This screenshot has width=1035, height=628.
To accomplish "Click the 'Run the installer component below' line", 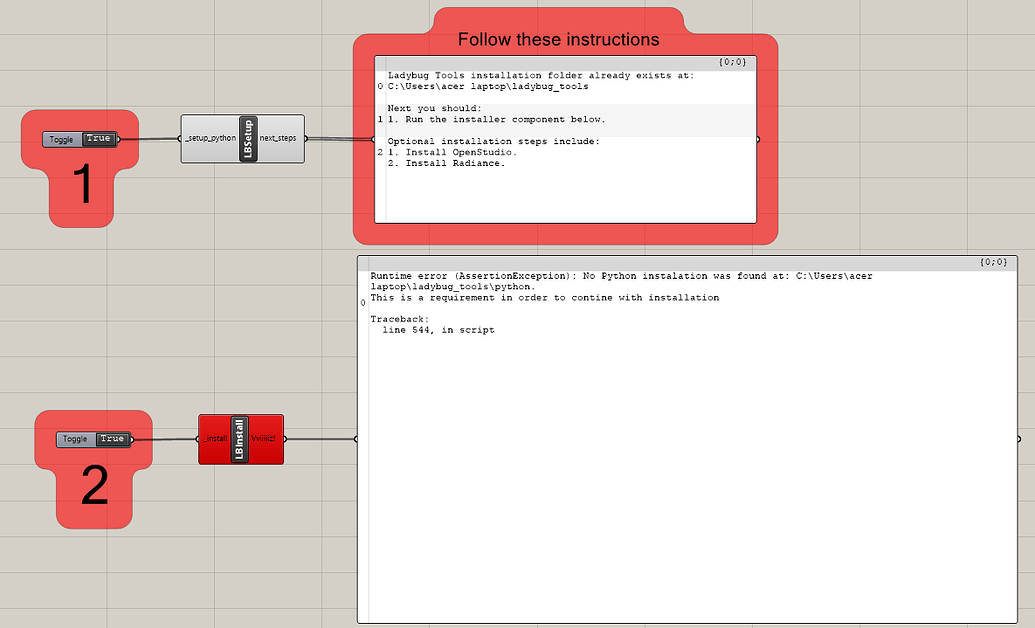I will coord(496,120).
